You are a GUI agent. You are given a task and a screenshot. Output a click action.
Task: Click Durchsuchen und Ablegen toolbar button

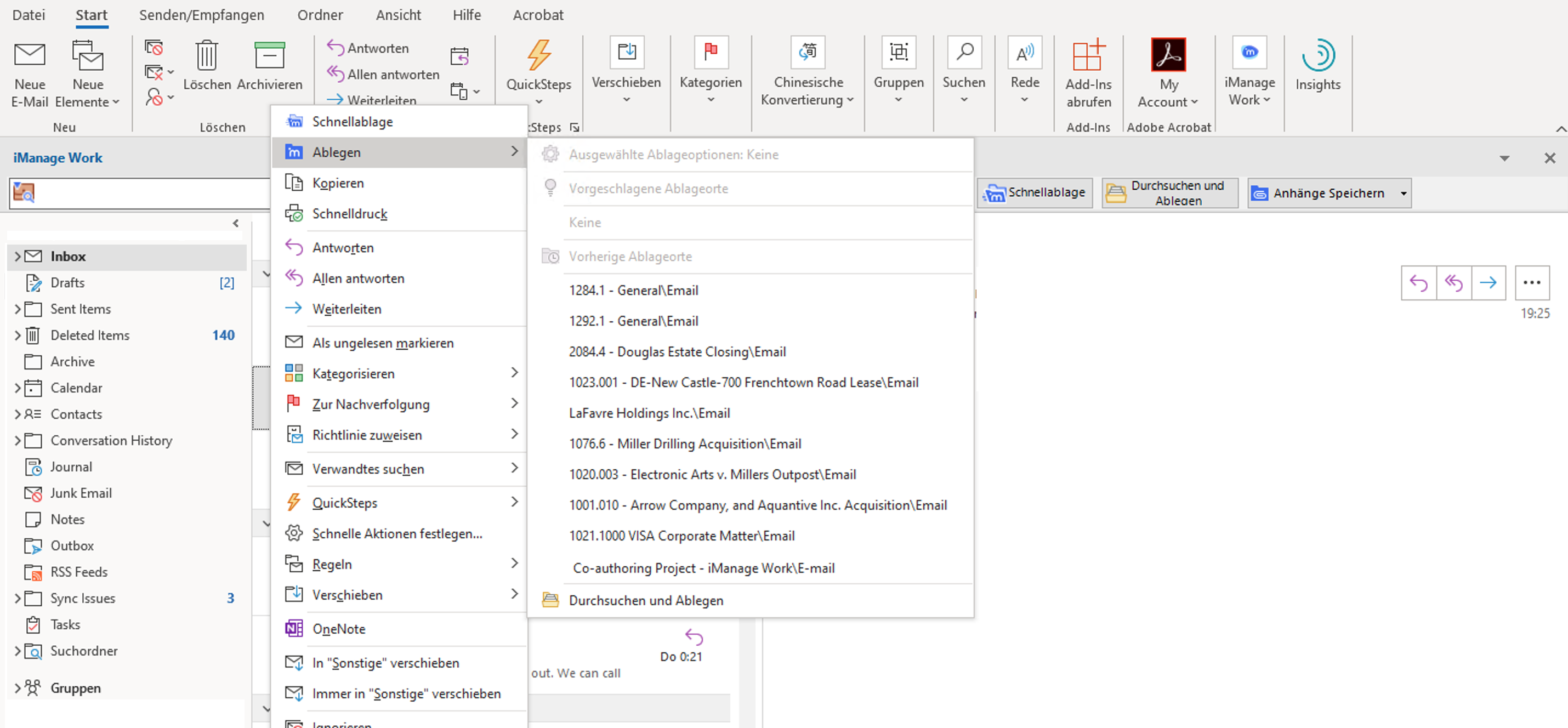pos(1169,193)
